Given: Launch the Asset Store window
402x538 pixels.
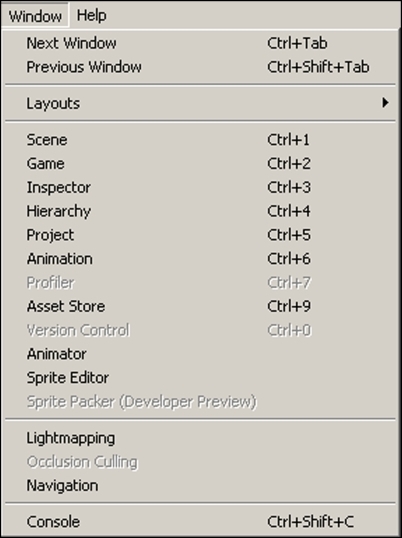Looking at the screenshot, I should [200, 306].
